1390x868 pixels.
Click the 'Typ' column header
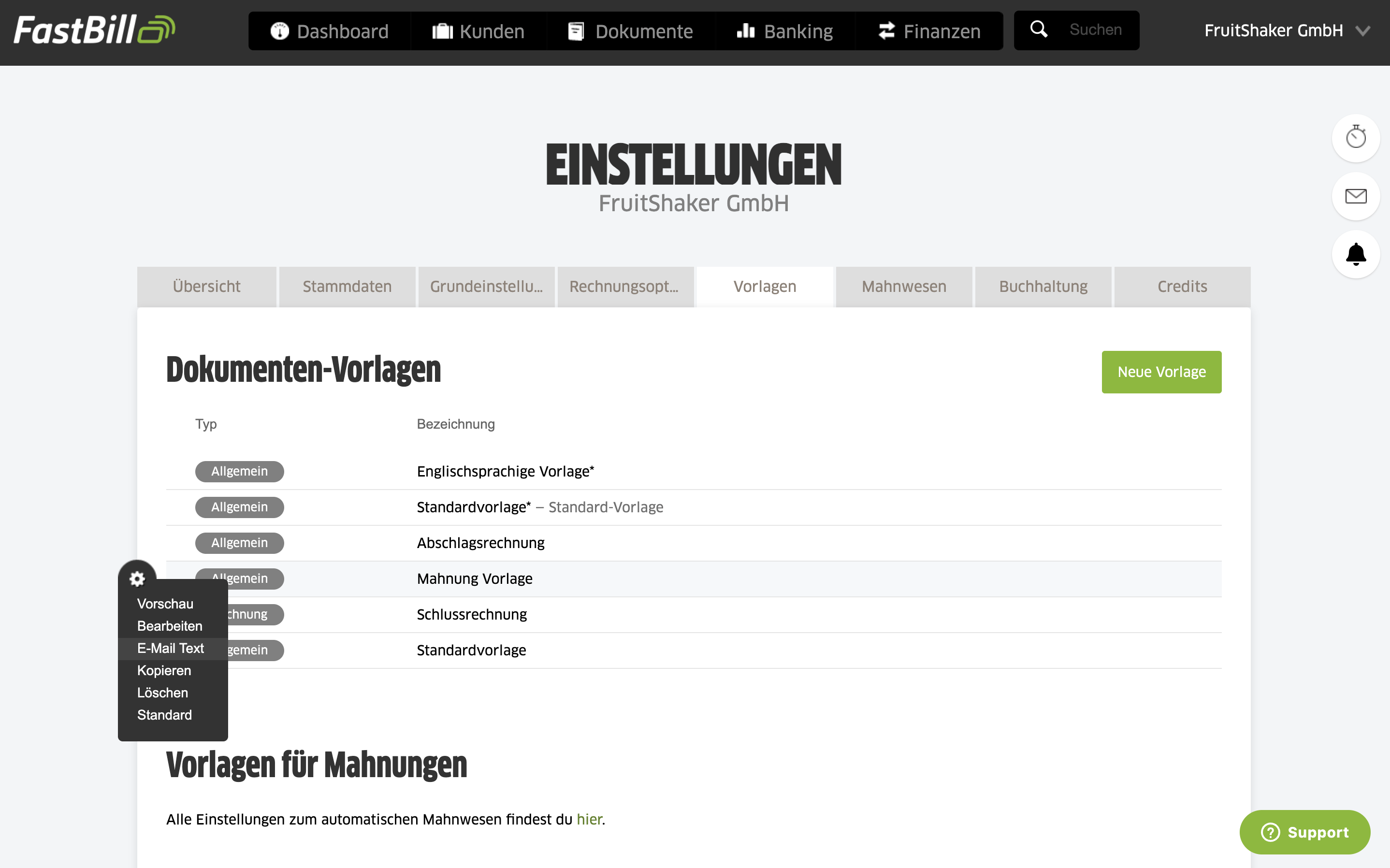point(206,424)
